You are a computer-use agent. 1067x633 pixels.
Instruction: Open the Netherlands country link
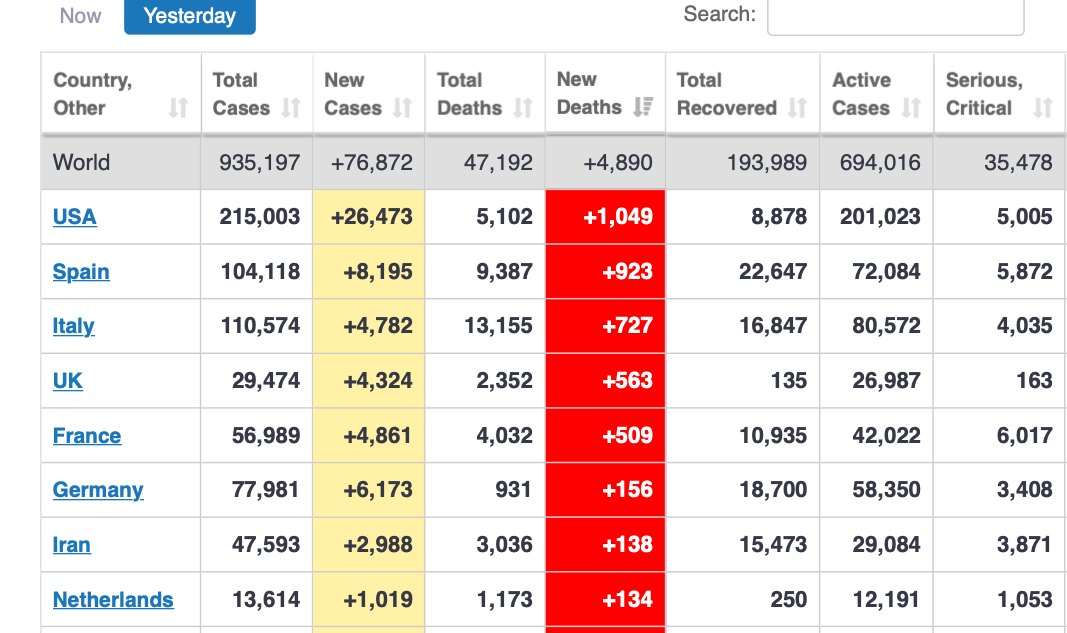click(113, 600)
